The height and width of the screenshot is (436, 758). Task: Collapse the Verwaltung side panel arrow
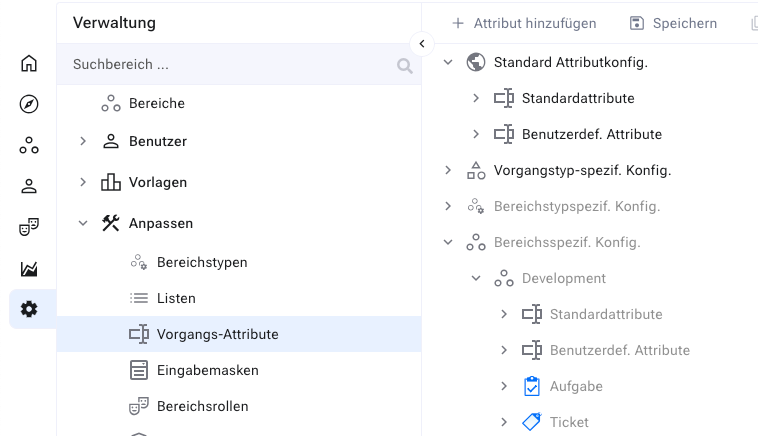coord(421,44)
